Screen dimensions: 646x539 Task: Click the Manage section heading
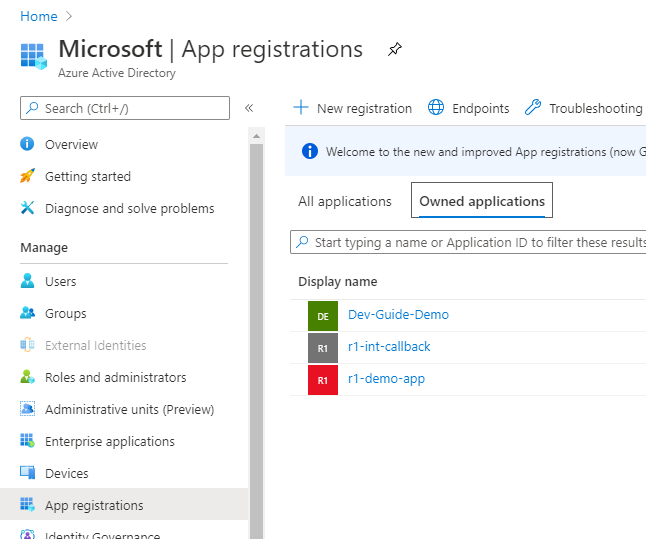(x=44, y=248)
